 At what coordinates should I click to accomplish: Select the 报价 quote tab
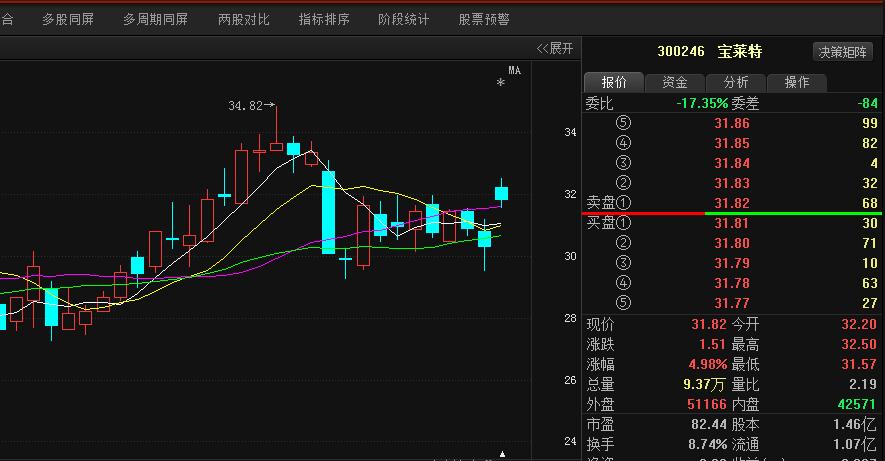coord(614,82)
